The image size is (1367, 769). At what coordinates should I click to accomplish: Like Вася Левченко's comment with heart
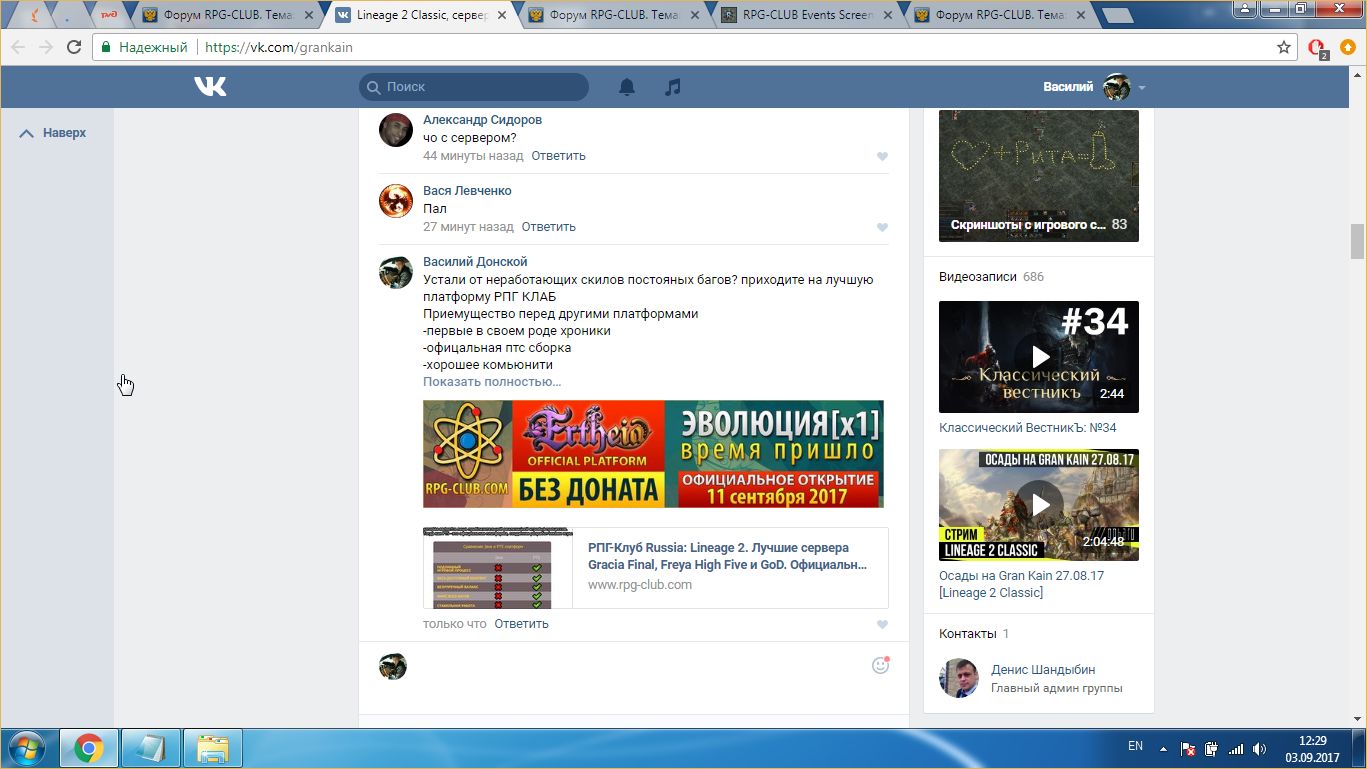(882, 228)
